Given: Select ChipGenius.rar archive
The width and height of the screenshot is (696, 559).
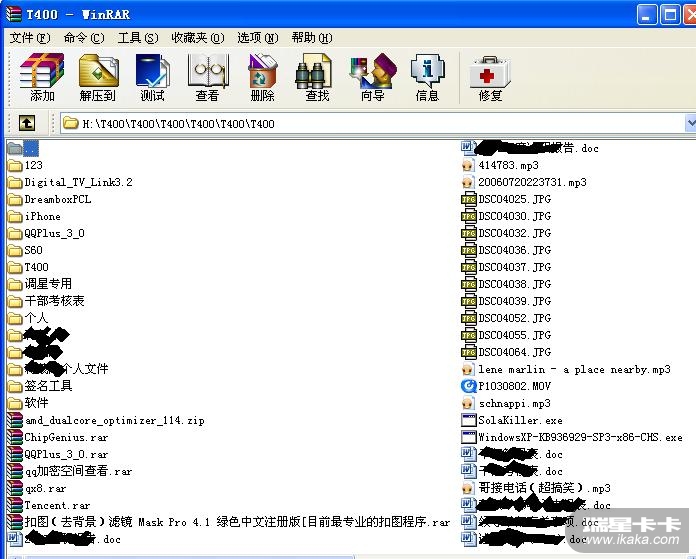Looking at the screenshot, I should tap(58, 437).
